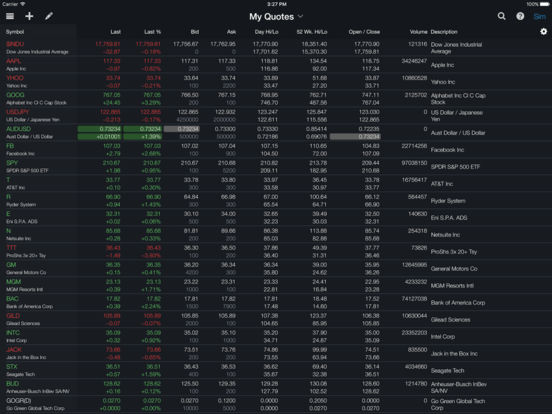The image size is (552, 414).
Task: Tap Facebook Inc description
Action: (447, 150)
